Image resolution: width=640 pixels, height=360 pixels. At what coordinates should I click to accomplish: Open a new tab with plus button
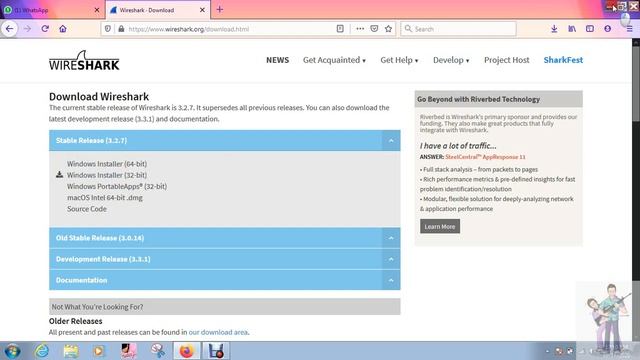click(x=220, y=9)
